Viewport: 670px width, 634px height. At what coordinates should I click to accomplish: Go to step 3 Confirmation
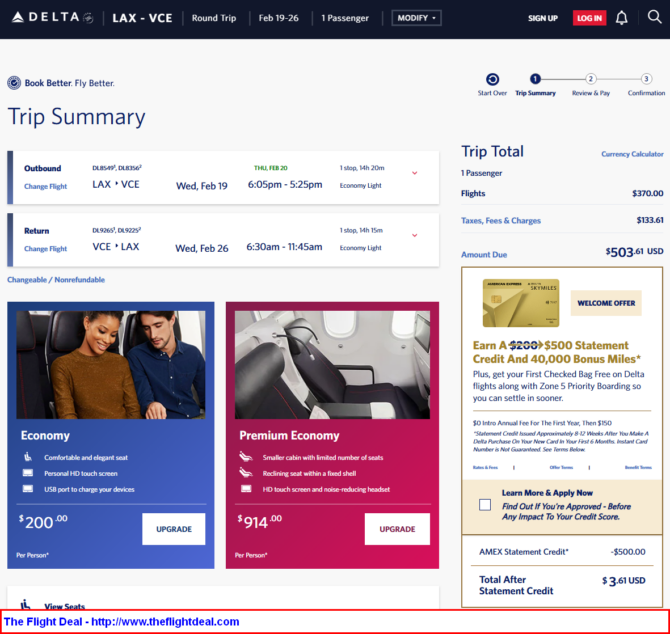click(x=646, y=79)
